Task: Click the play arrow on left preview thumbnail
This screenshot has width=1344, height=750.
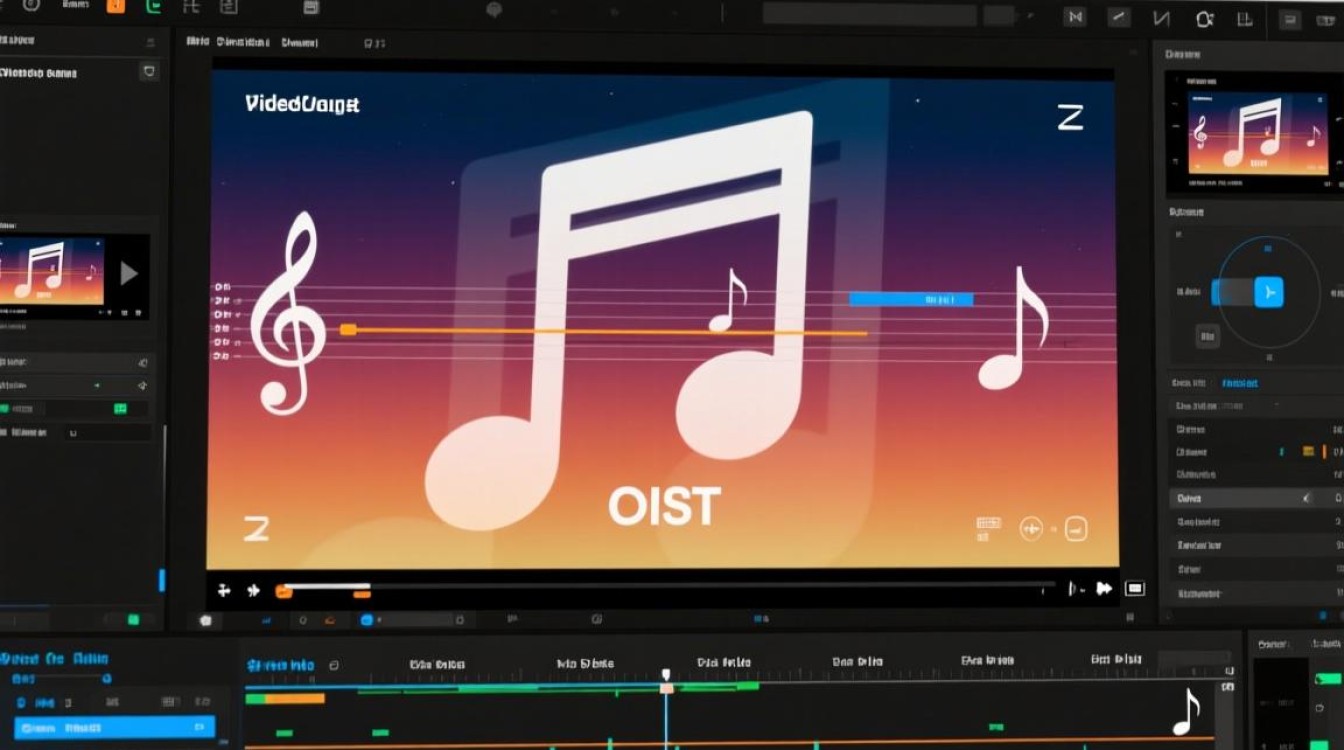Action: point(129,273)
